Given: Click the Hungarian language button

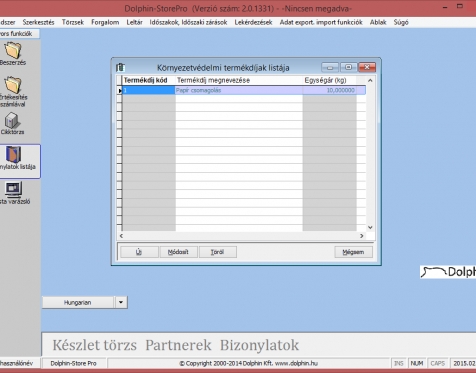Looking at the screenshot, I should (78, 303).
